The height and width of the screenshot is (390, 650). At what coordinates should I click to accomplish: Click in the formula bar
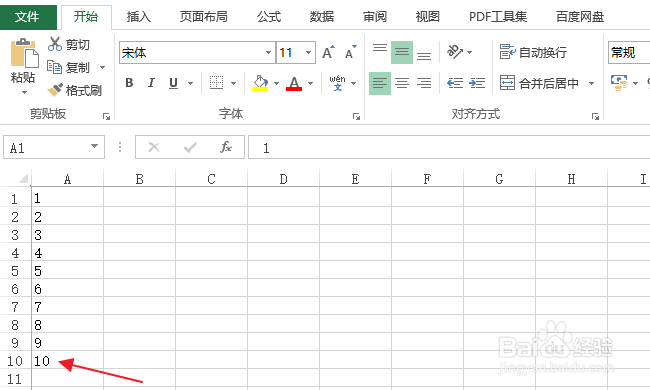(x=449, y=147)
